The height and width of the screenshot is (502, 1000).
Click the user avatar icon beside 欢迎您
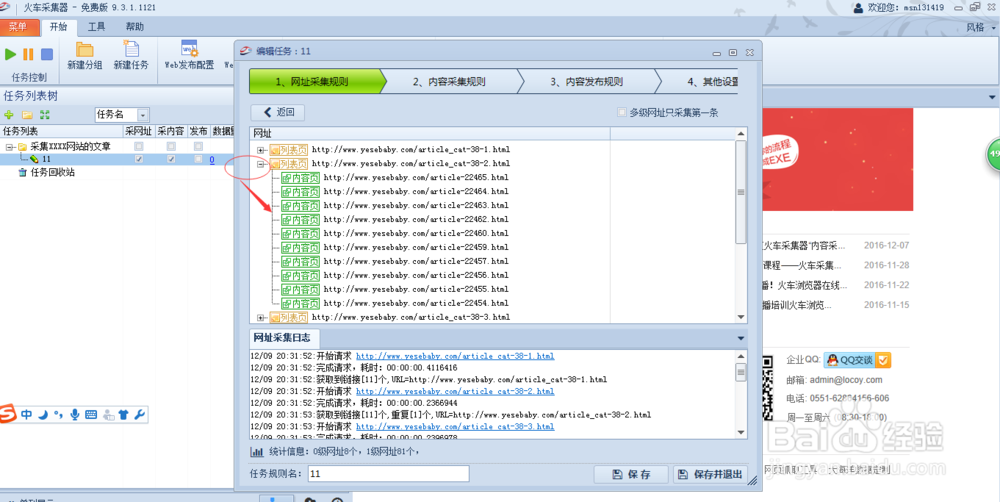[858, 8]
